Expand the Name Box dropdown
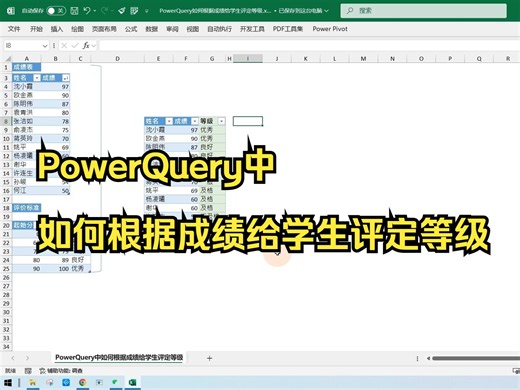The width and height of the screenshot is (520, 390). pos(45,46)
